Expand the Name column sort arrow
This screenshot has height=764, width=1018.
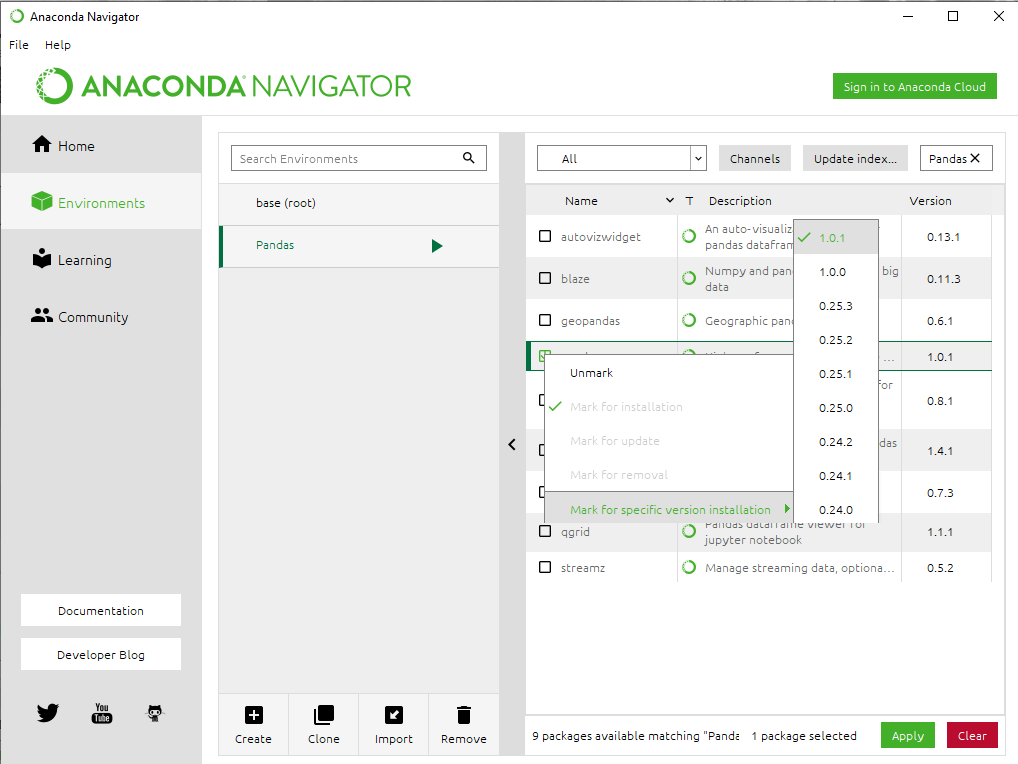(669, 201)
